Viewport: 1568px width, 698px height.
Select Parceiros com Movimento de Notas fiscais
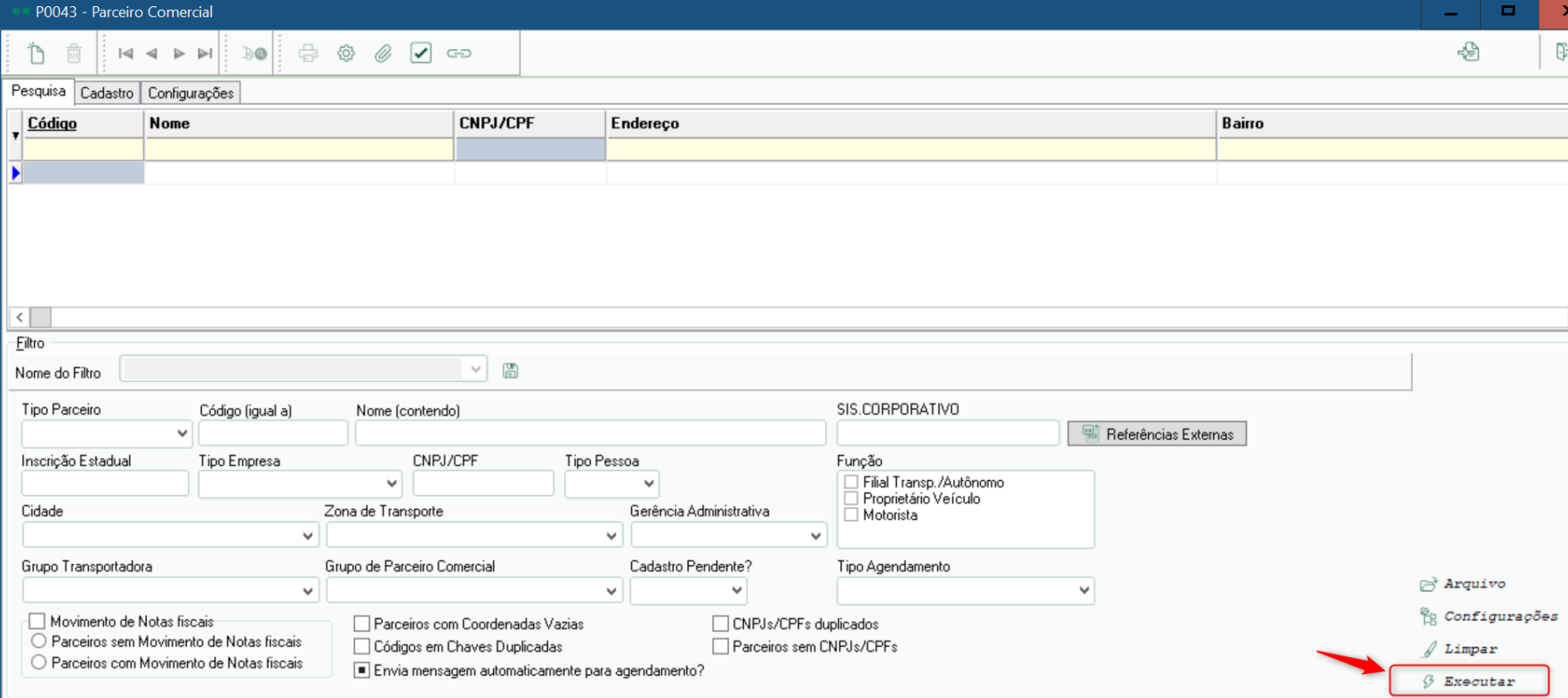tap(38, 662)
